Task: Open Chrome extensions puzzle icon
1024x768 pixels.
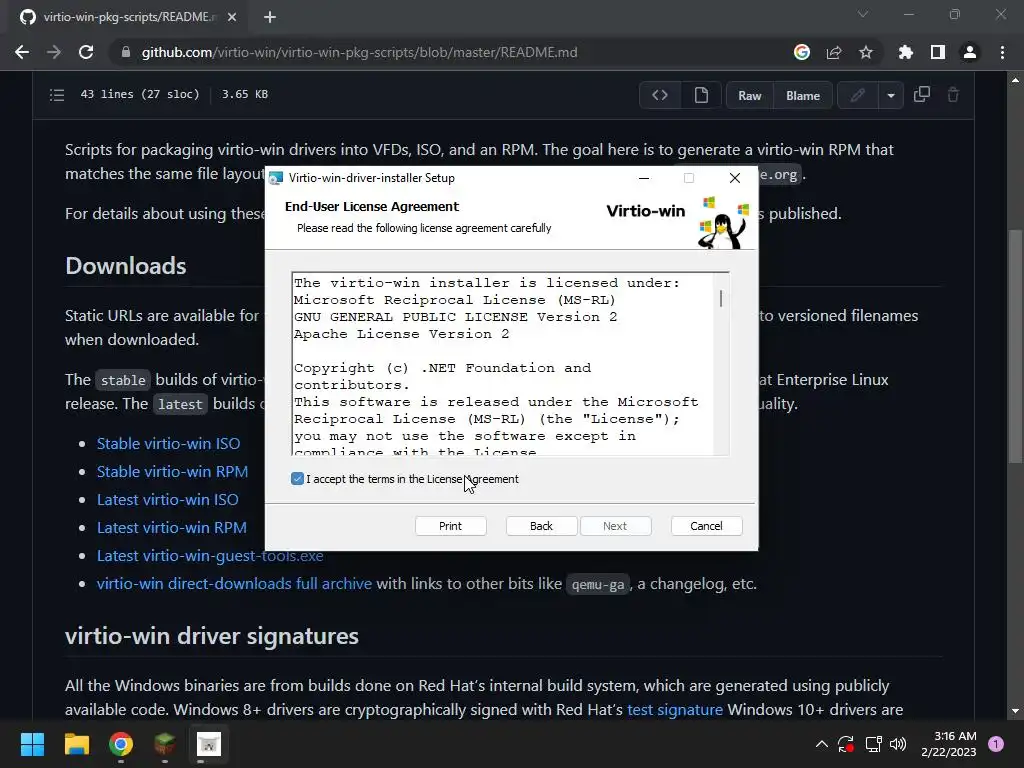Action: point(906,52)
